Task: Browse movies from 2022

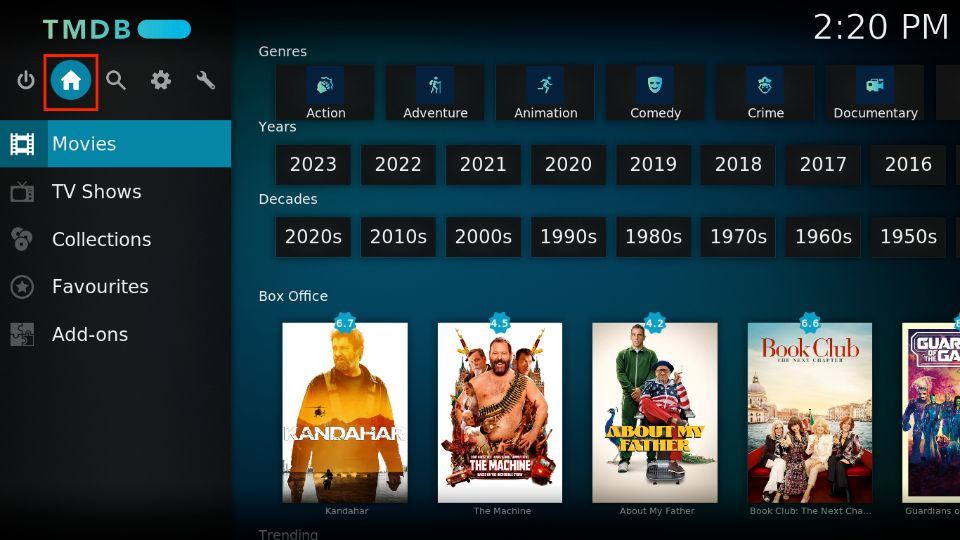Action: 399,165
